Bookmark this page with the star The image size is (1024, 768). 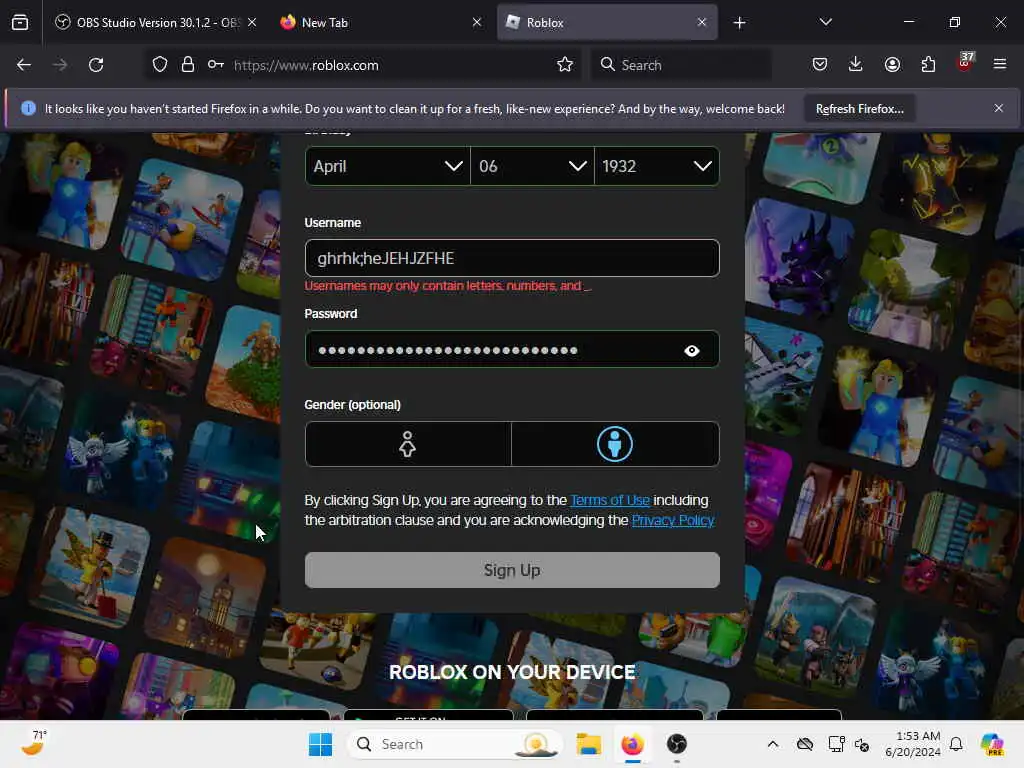point(565,65)
